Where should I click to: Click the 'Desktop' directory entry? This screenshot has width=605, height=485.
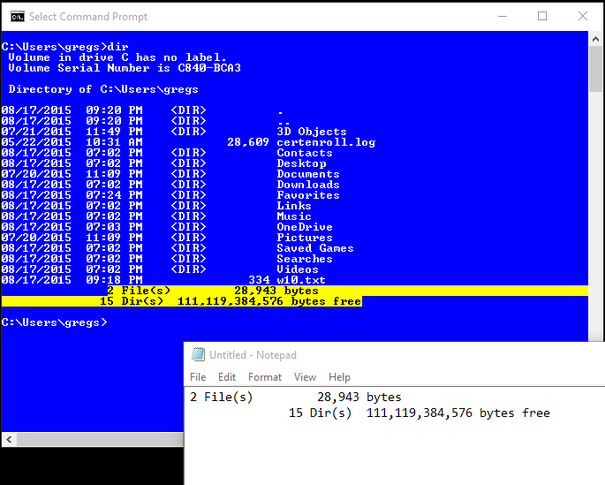(301, 164)
